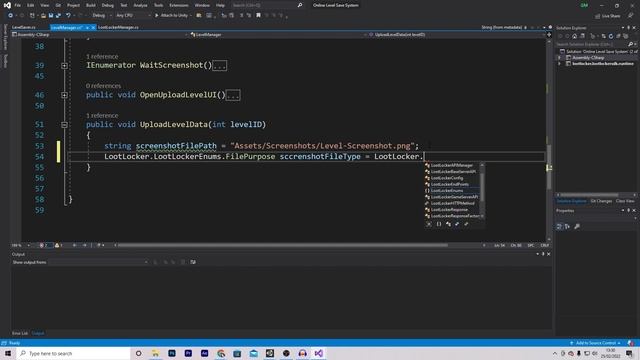Open the UploadLevelData member navigation dropdown
640x360 pixels.
tap(457, 35)
